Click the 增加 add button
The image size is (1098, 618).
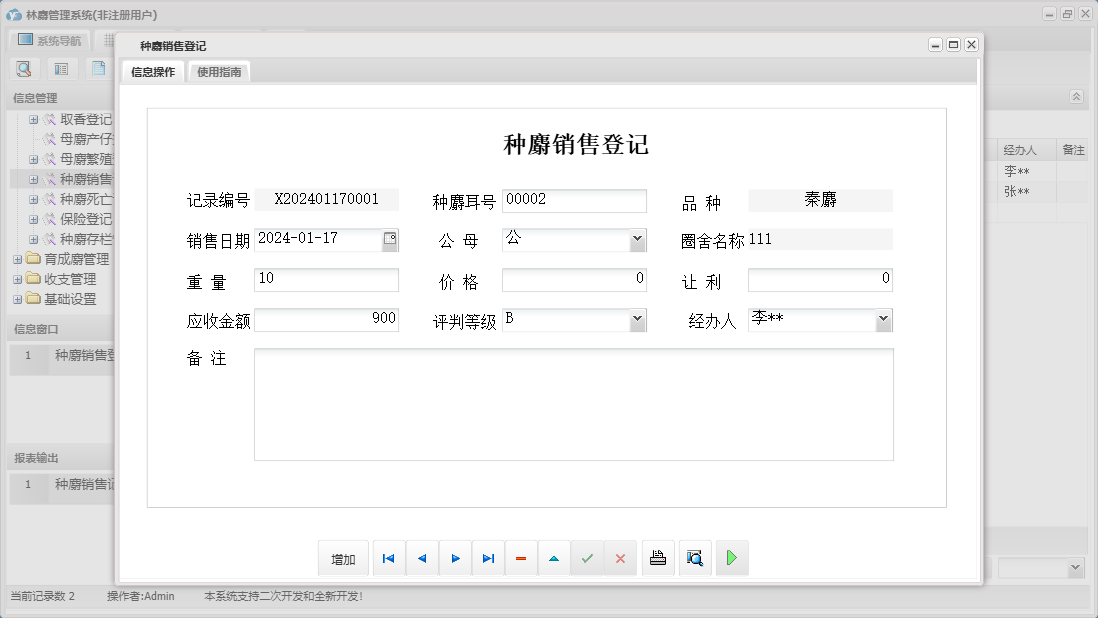343,558
